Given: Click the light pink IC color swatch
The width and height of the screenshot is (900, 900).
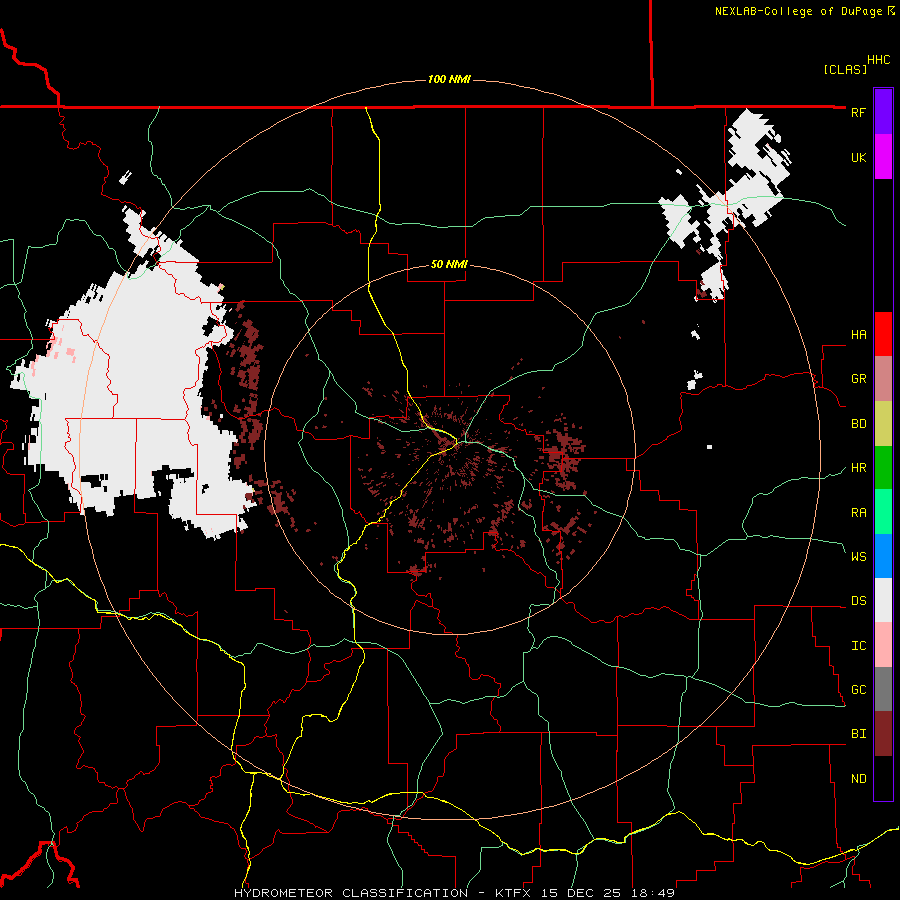Looking at the screenshot, I should [x=883, y=645].
